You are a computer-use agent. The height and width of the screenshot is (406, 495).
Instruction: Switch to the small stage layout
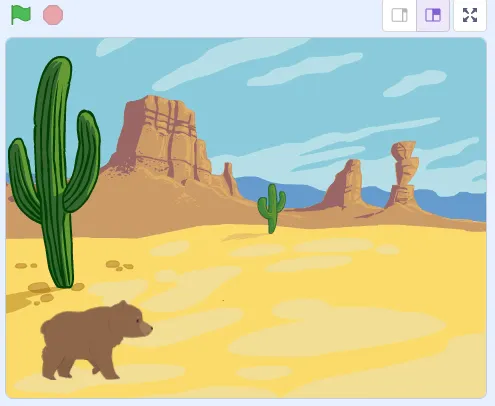pos(399,15)
